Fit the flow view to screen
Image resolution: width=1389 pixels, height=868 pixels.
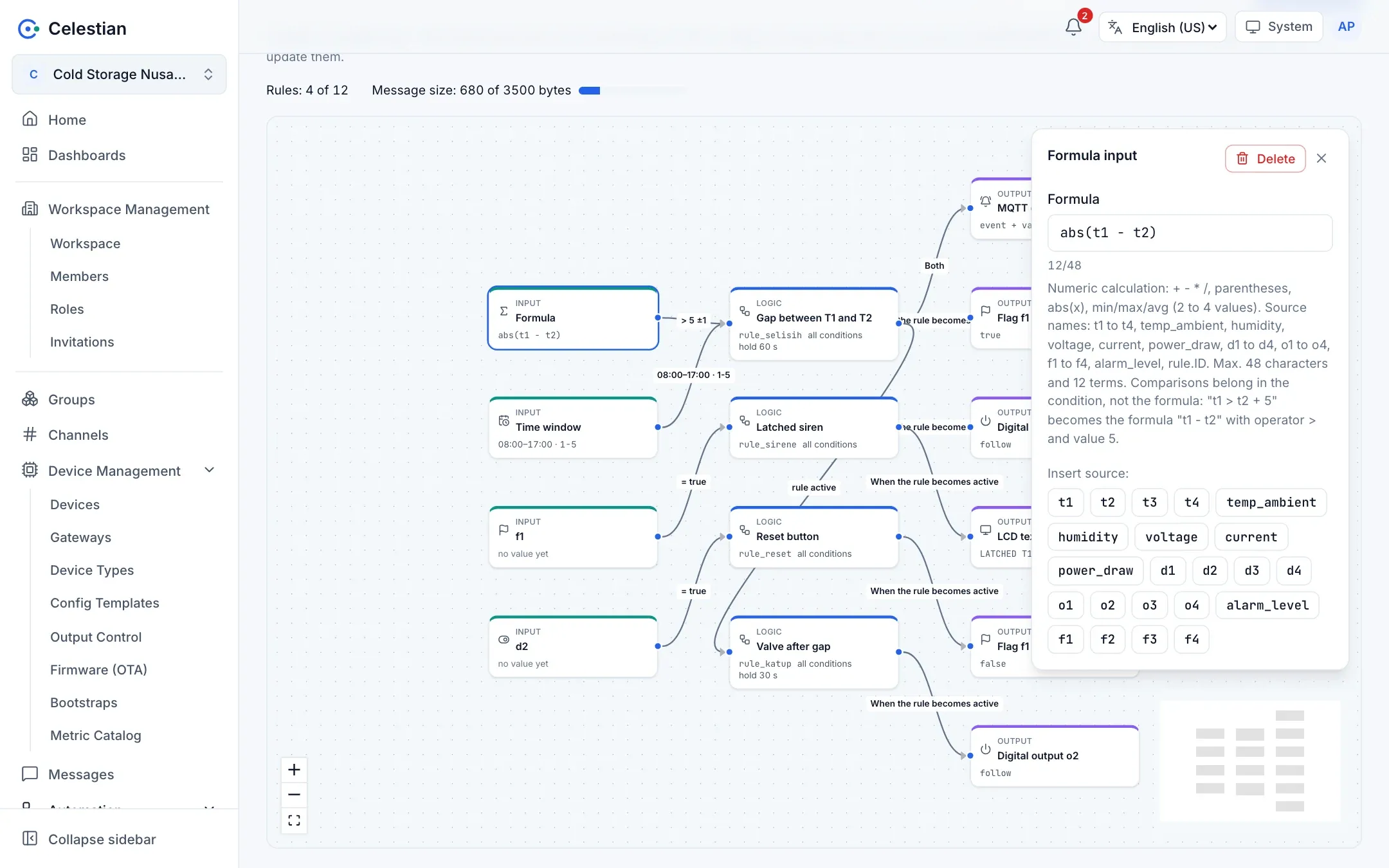tap(294, 820)
